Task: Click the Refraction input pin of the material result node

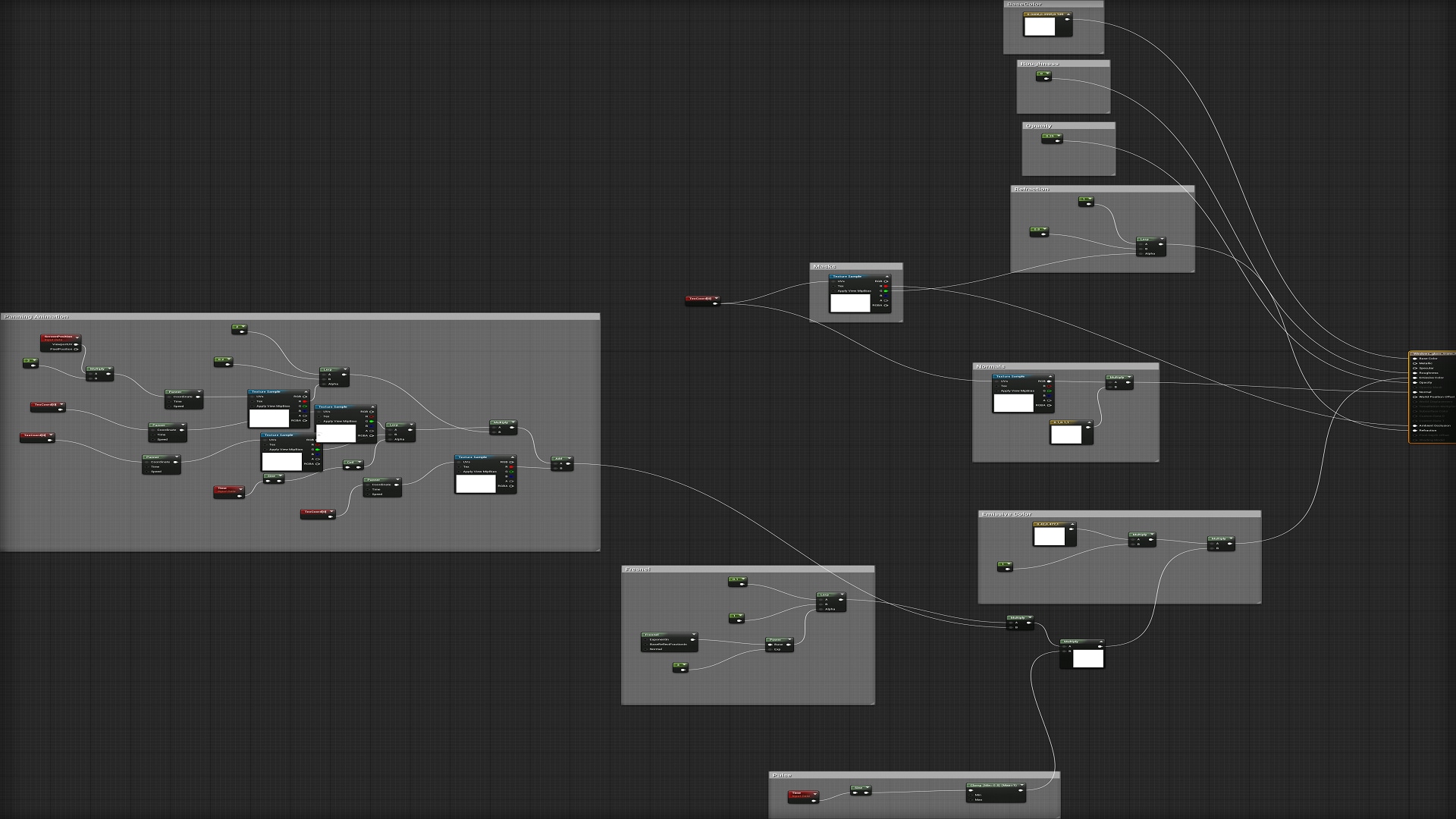Action: [1415, 431]
